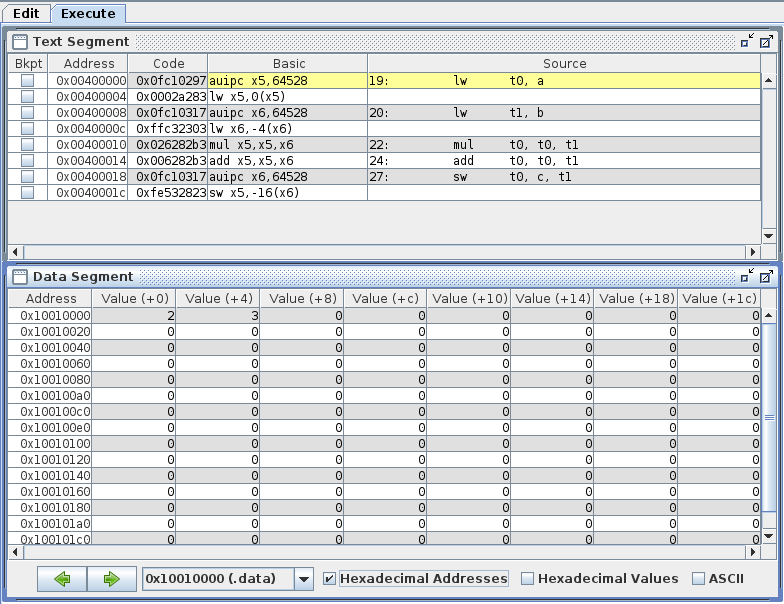
Task: Select code cell 0xffc32303
Action: click(x=168, y=128)
